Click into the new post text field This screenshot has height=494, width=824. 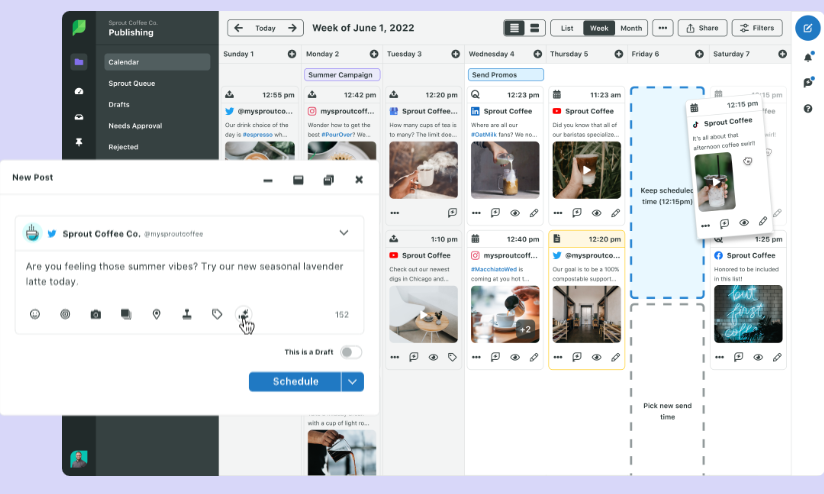pyautogui.click(x=189, y=274)
